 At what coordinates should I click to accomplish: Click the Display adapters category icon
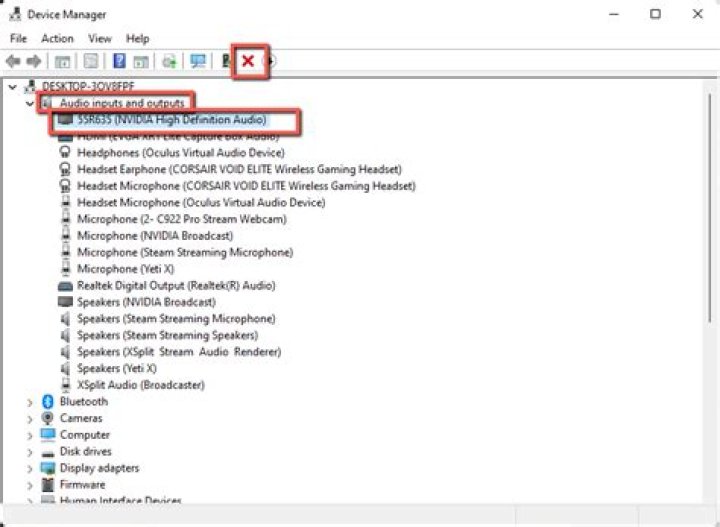48,468
